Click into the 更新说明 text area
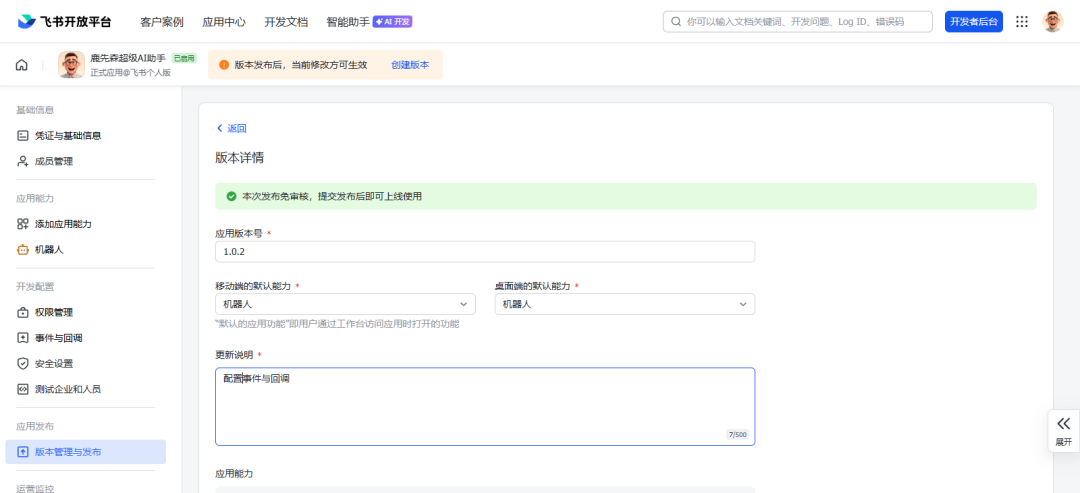 [x=485, y=406]
